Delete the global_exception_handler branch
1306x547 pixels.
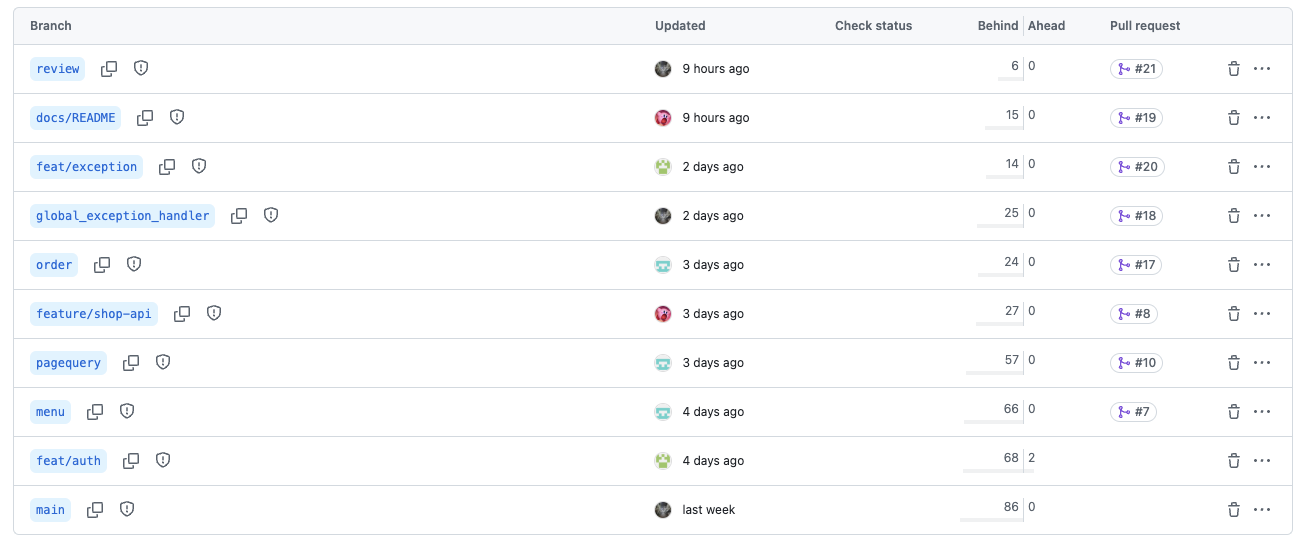[x=1234, y=216]
